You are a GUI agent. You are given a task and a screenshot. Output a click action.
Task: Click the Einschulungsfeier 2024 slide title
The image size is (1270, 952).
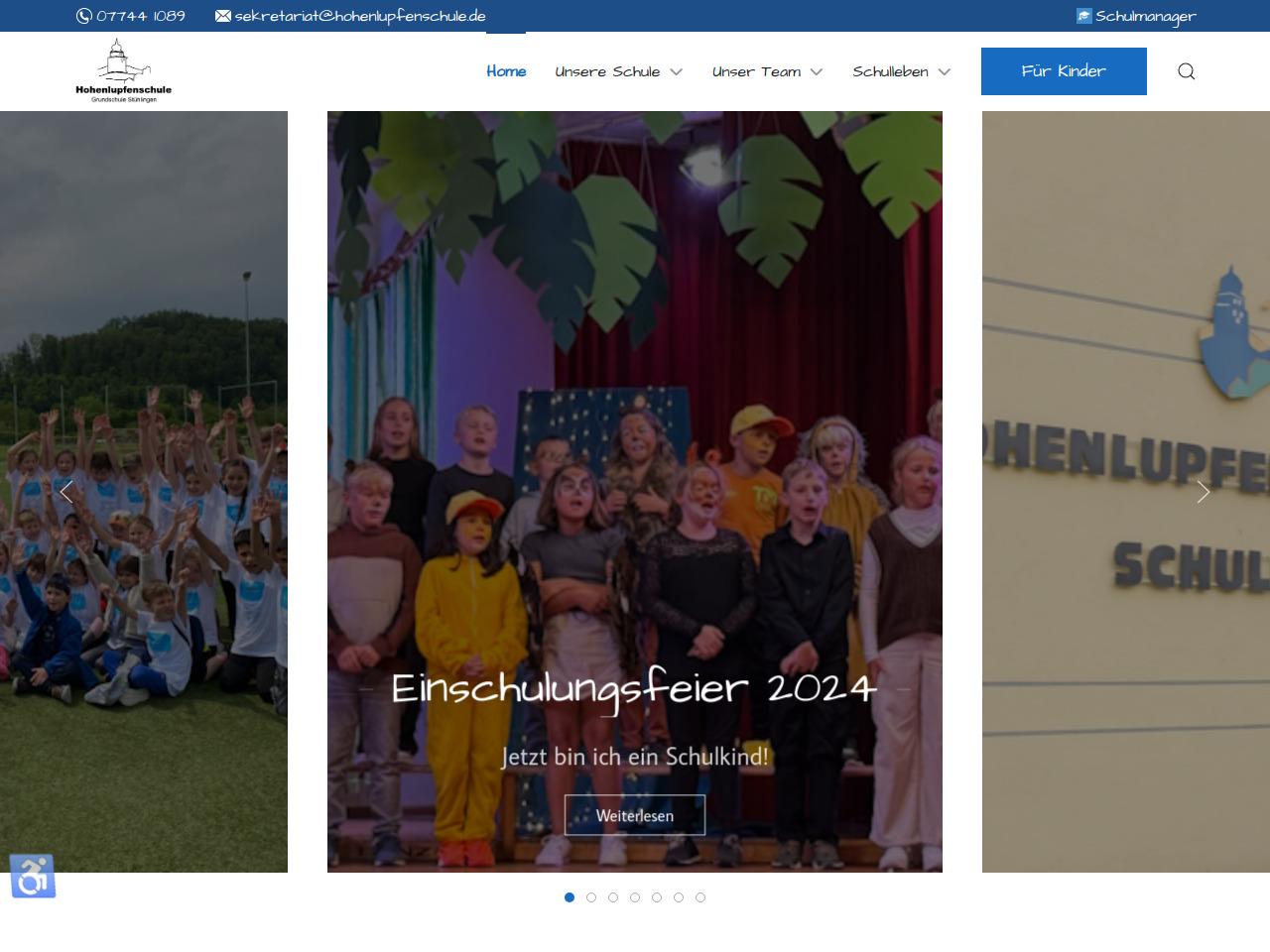coord(635,688)
